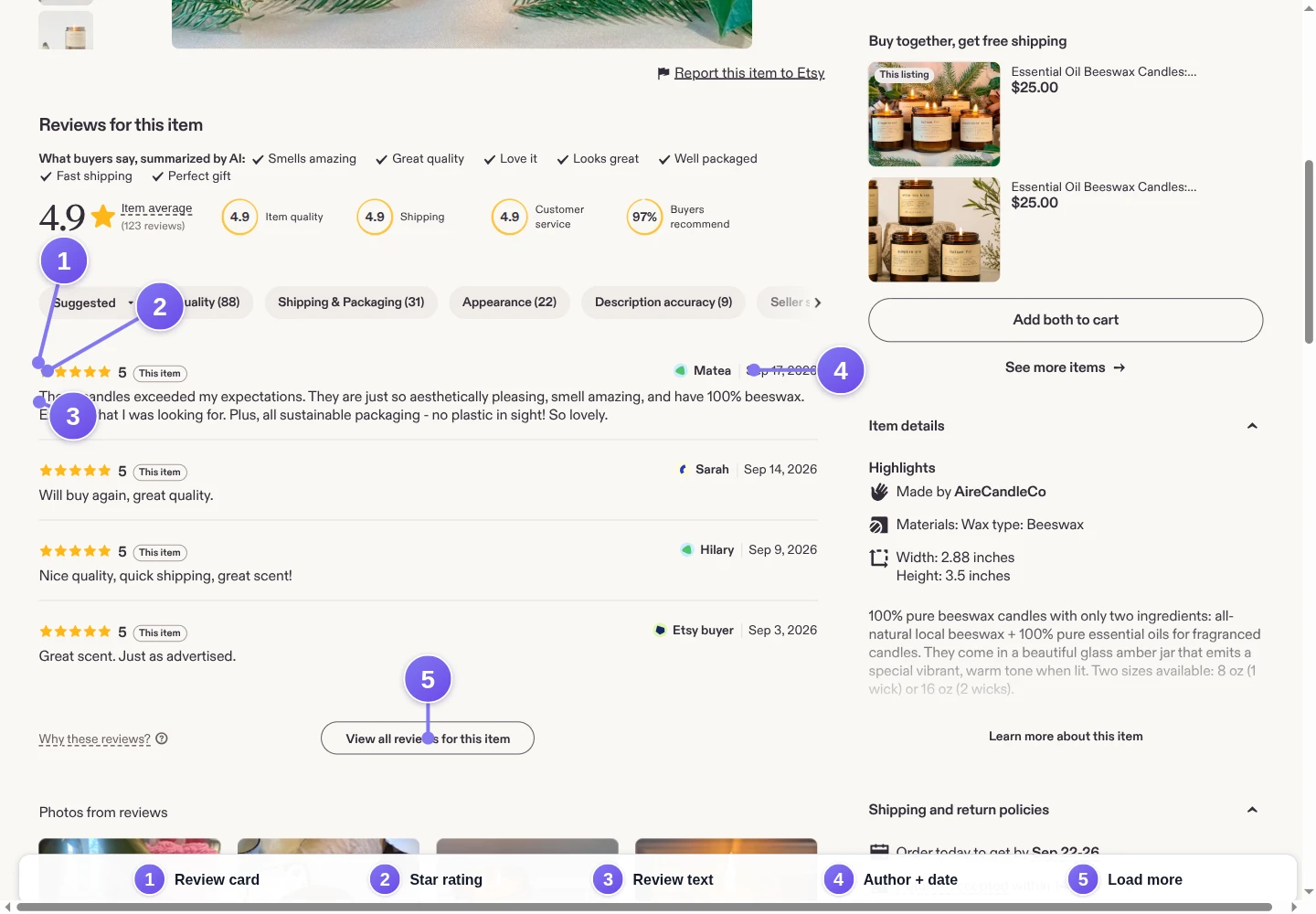Image resolution: width=1316 pixels, height=914 pixels.
Task: Click the Customer service 4.9 rating circle
Action: point(510,217)
